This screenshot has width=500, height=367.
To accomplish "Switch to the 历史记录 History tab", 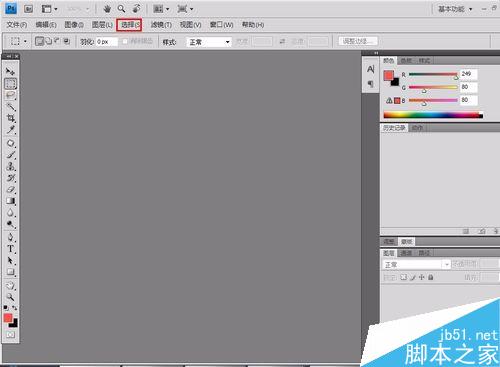I will tap(394, 128).
